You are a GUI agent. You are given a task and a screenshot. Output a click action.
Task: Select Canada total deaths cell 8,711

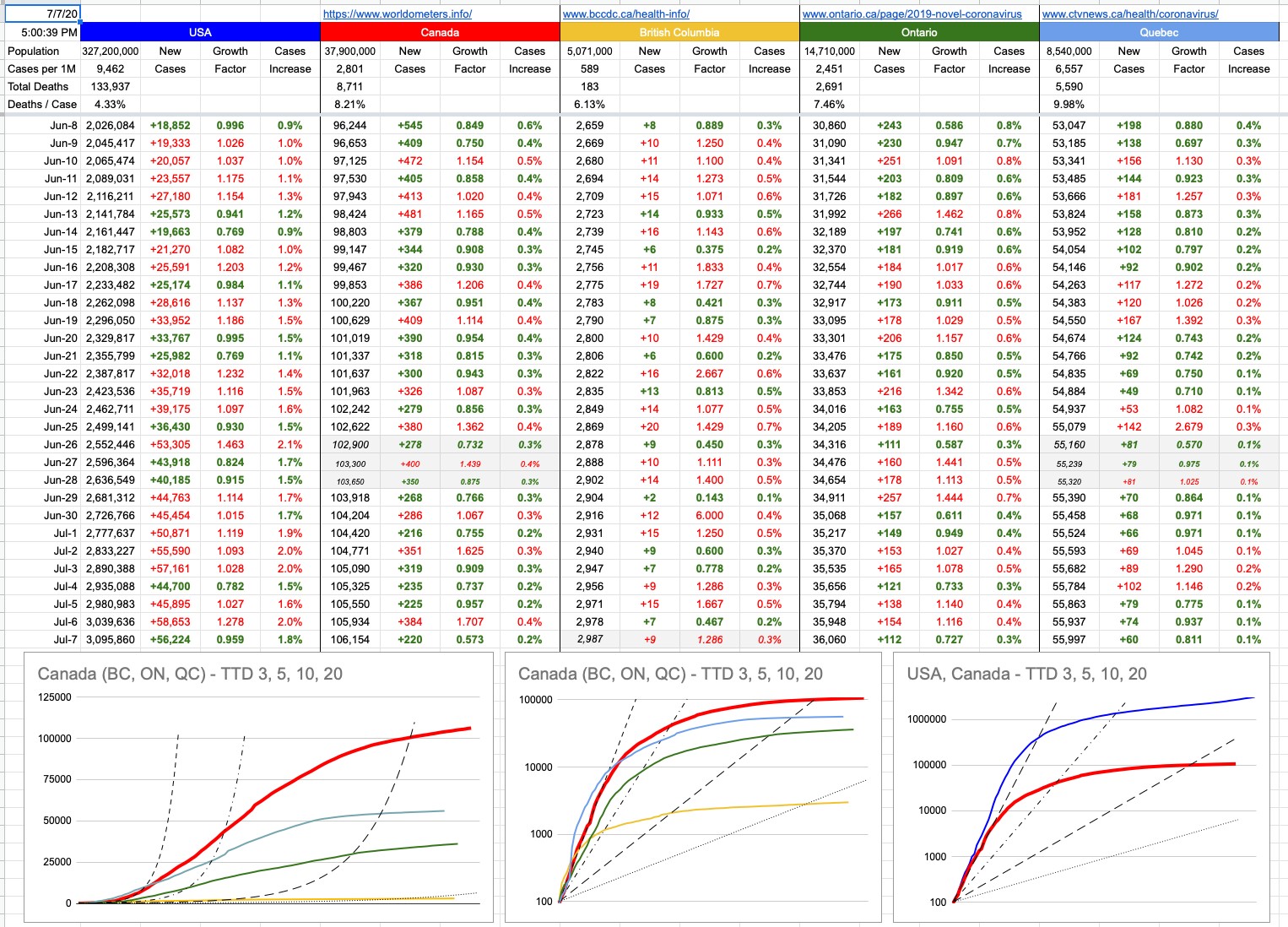click(350, 86)
